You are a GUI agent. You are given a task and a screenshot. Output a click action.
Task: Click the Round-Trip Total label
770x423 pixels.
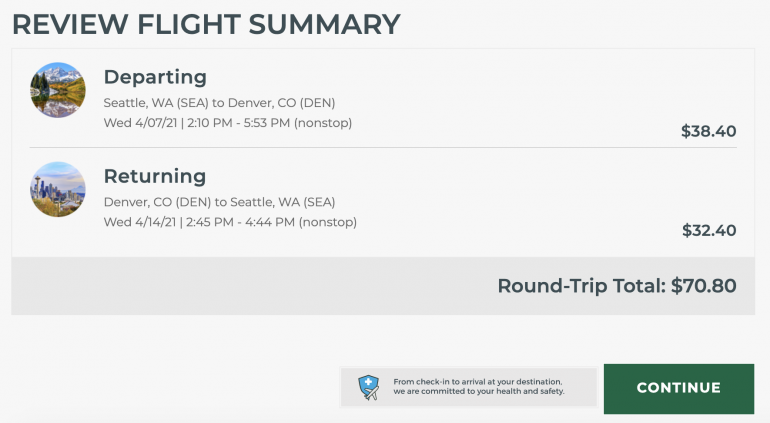point(580,286)
